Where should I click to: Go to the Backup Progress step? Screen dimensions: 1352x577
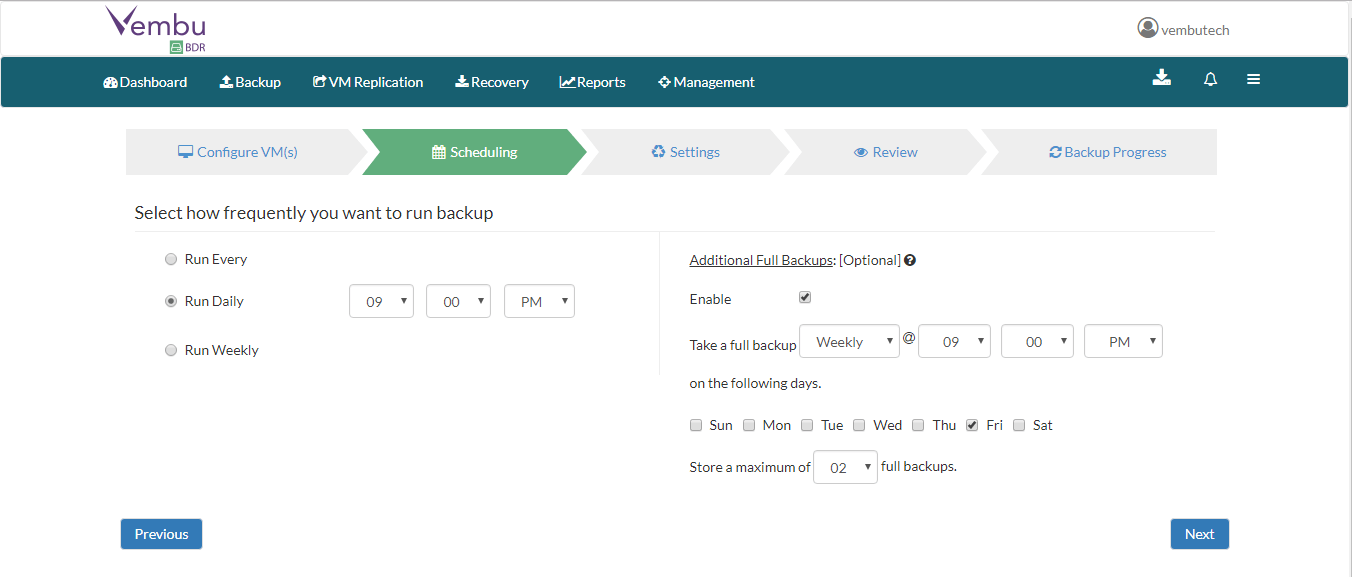[1107, 152]
